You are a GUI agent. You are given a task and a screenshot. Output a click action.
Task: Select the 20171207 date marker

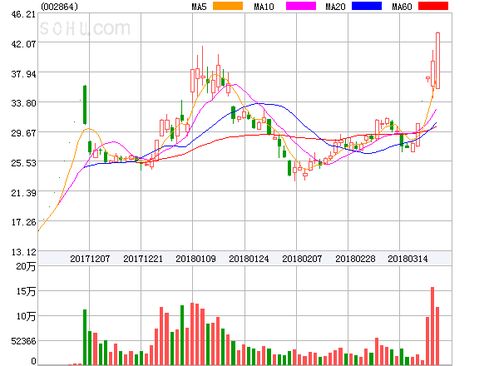(90, 259)
